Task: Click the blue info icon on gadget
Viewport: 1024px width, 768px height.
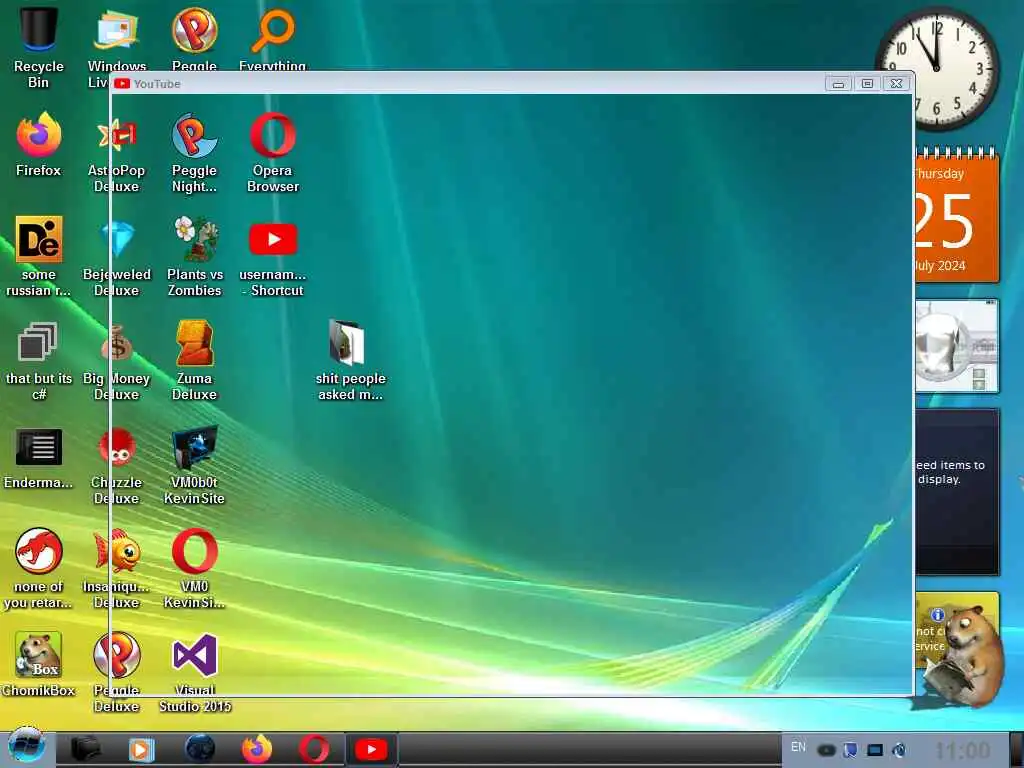Action: pyautogui.click(x=938, y=615)
